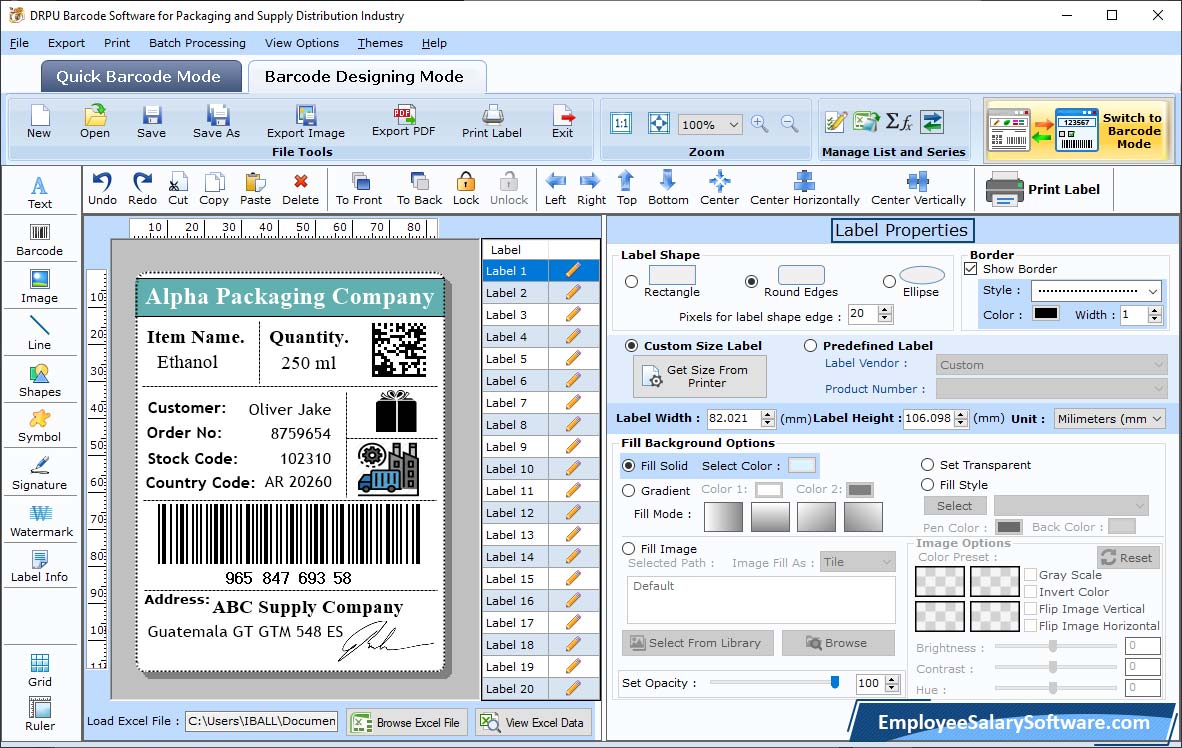Open the Batch Processing menu

[x=197, y=43]
